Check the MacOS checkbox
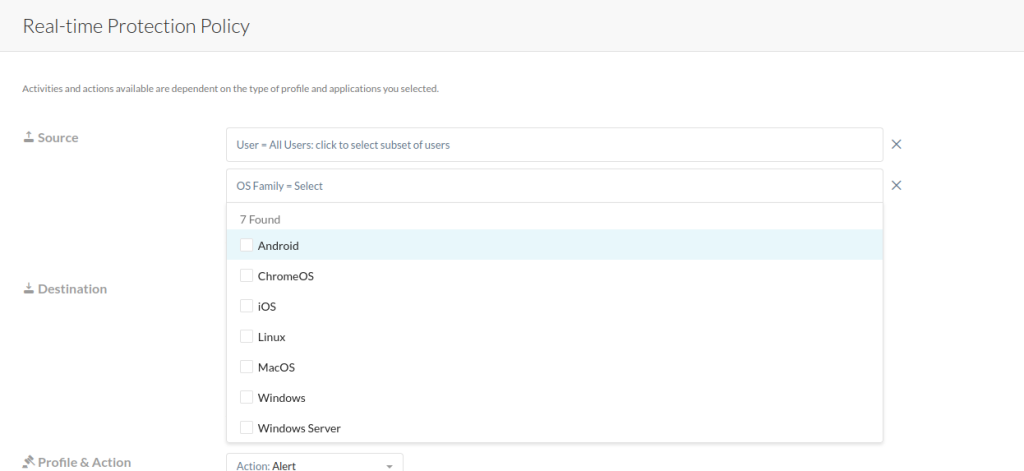The width and height of the screenshot is (1024, 471). [246, 366]
